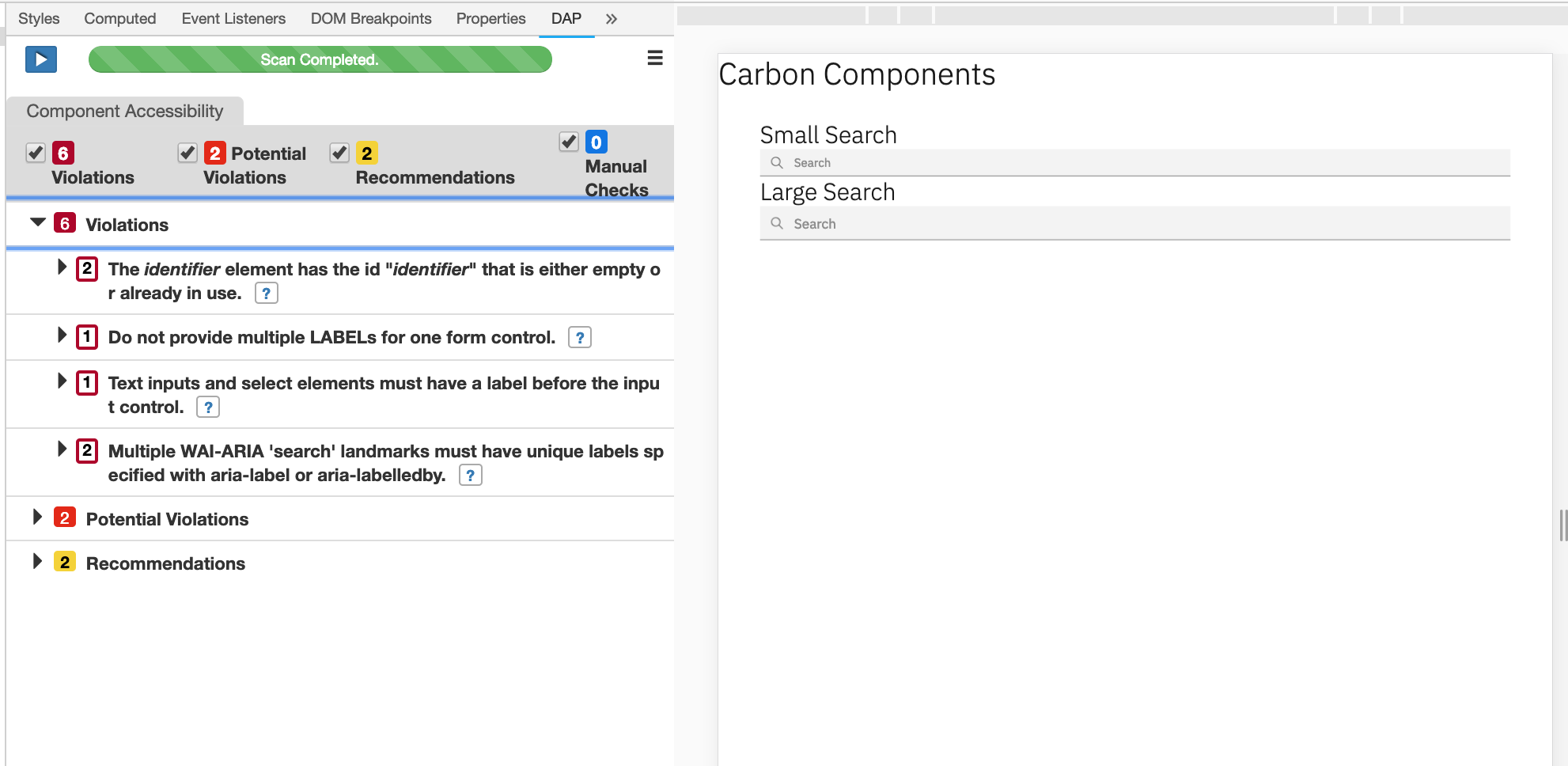
Task: Switch to the Computed tab
Action: 119,18
